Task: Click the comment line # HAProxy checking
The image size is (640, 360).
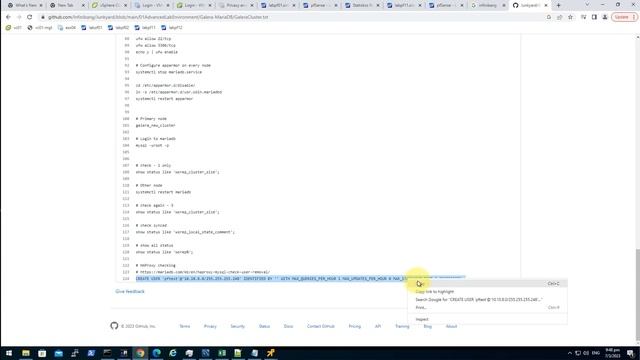Action: coord(156,265)
